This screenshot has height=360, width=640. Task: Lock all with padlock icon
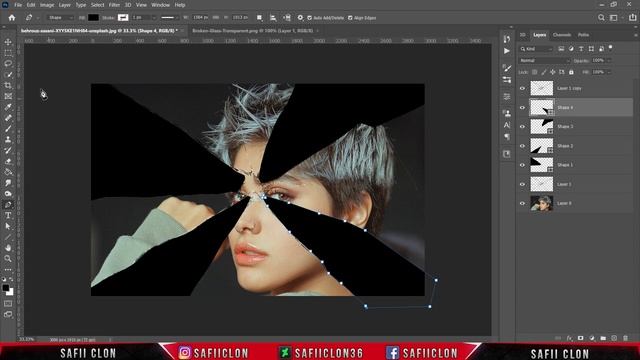pyautogui.click(x=571, y=72)
